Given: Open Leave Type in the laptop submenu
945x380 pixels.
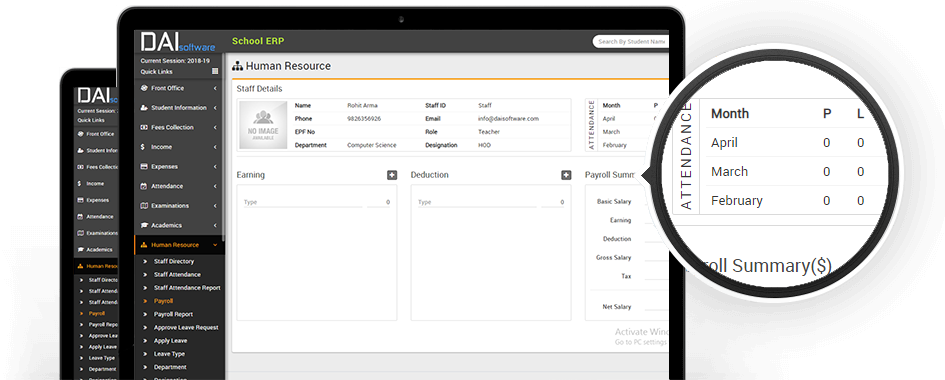Looking at the screenshot, I should point(169,354).
